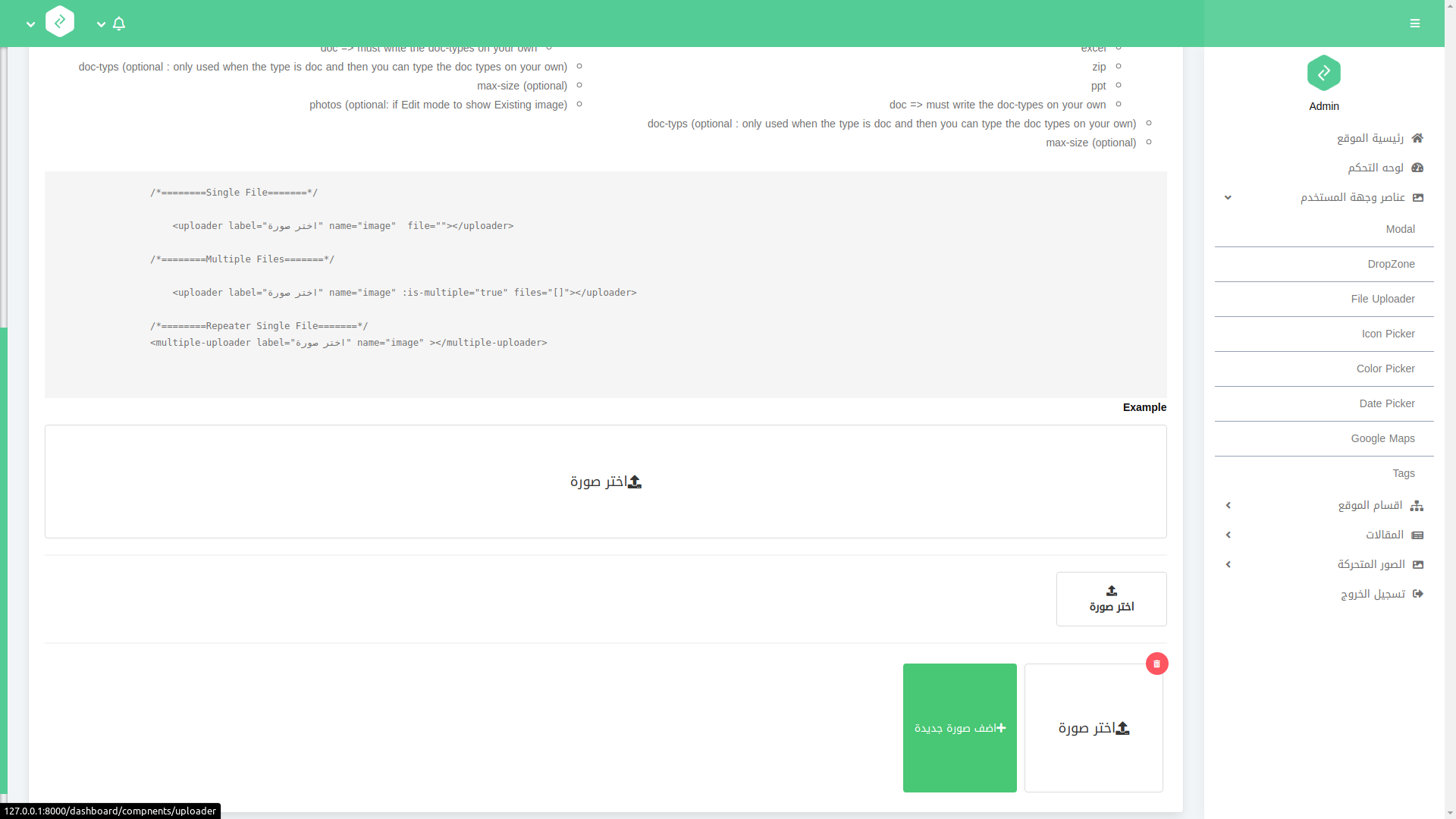Image resolution: width=1456 pixels, height=819 pixels.
Task: Open the File Uploader menu item
Action: pyautogui.click(x=1382, y=299)
